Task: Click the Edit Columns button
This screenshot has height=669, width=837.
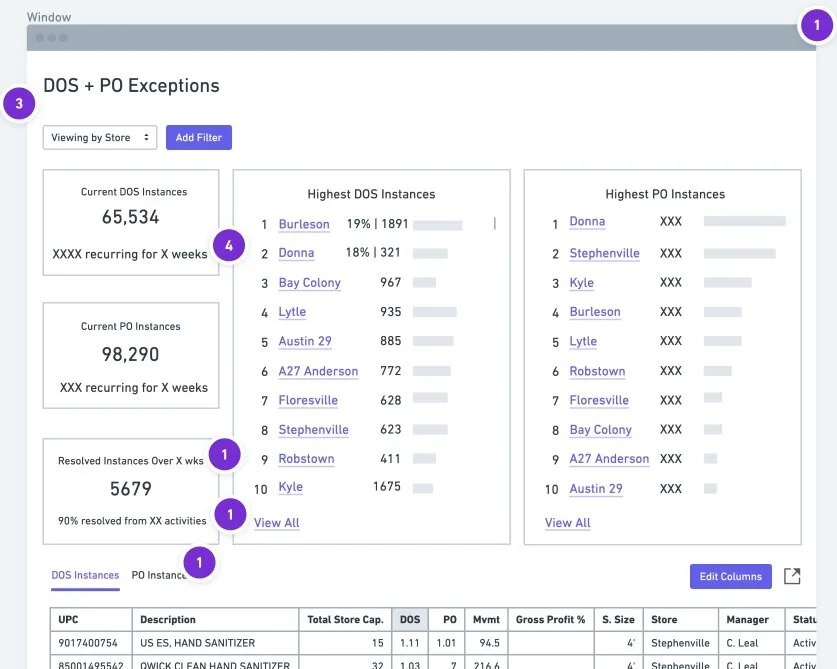Action: [730, 576]
